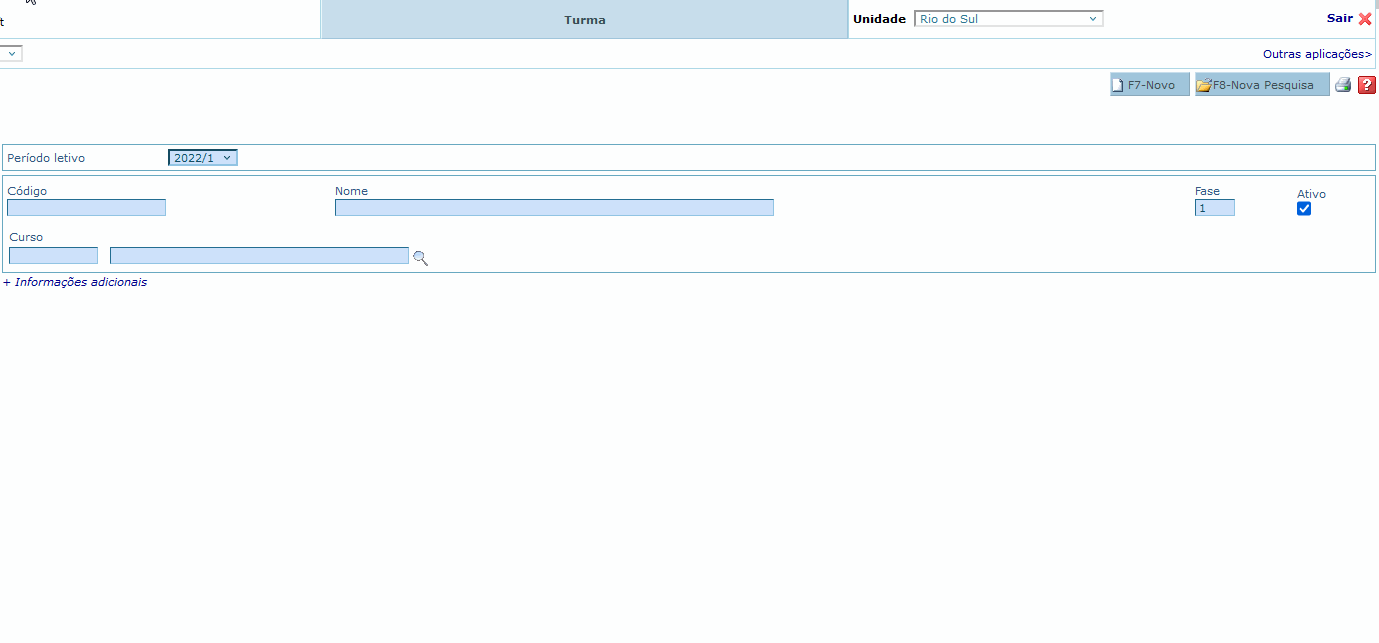Image resolution: width=1379 pixels, height=643 pixels.
Task: Focus the Curso name input field
Action: click(x=259, y=256)
